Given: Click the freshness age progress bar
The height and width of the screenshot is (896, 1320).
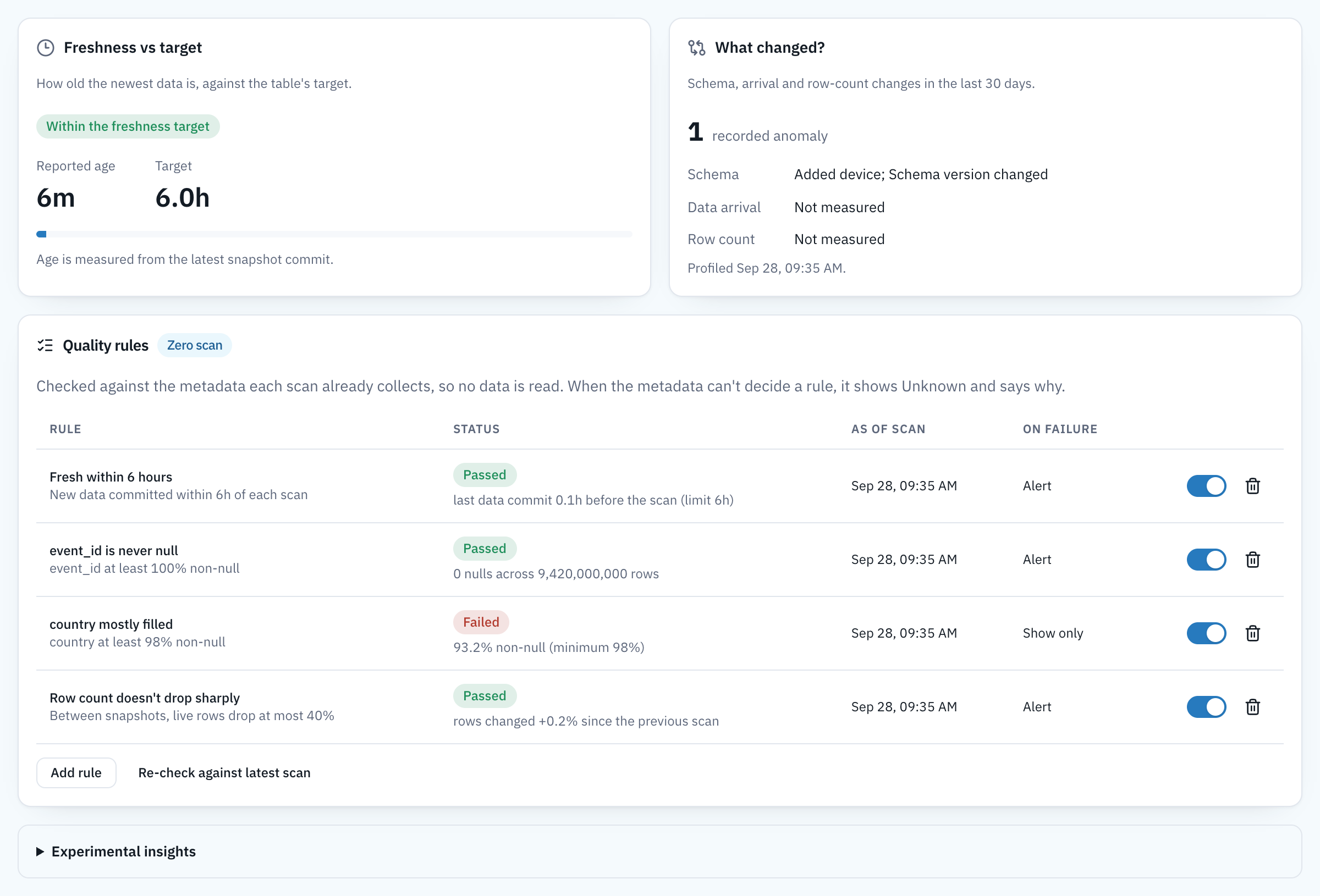Looking at the screenshot, I should tap(334, 234).
